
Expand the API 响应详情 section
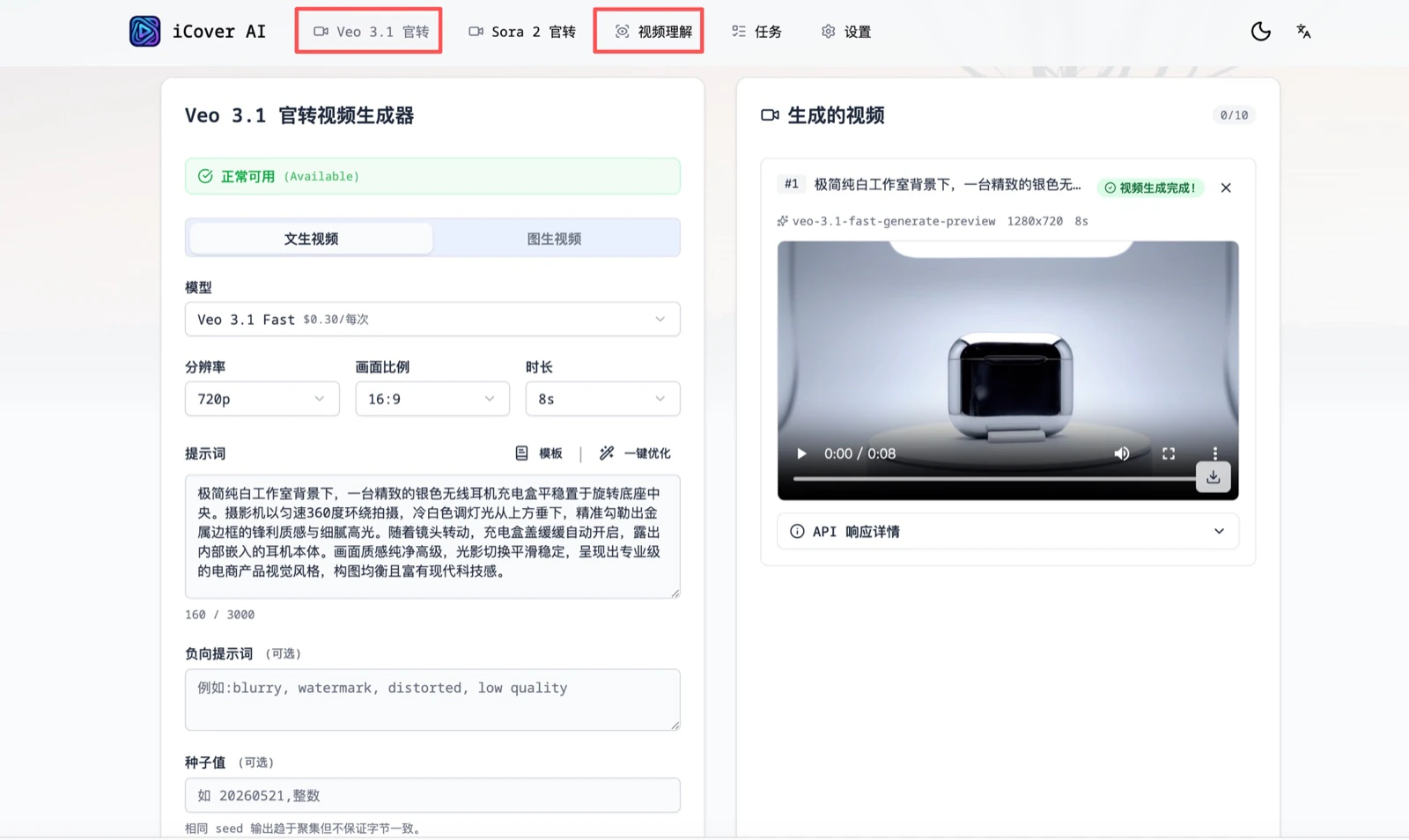(x=1007, y=531)
